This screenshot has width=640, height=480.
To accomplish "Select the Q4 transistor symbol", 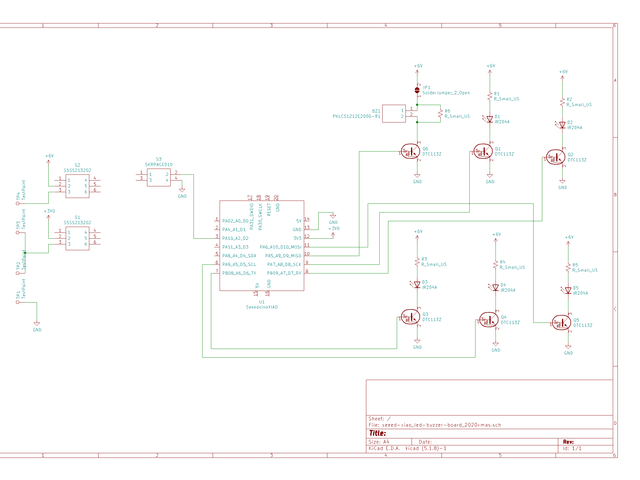I will pos(488,320).
